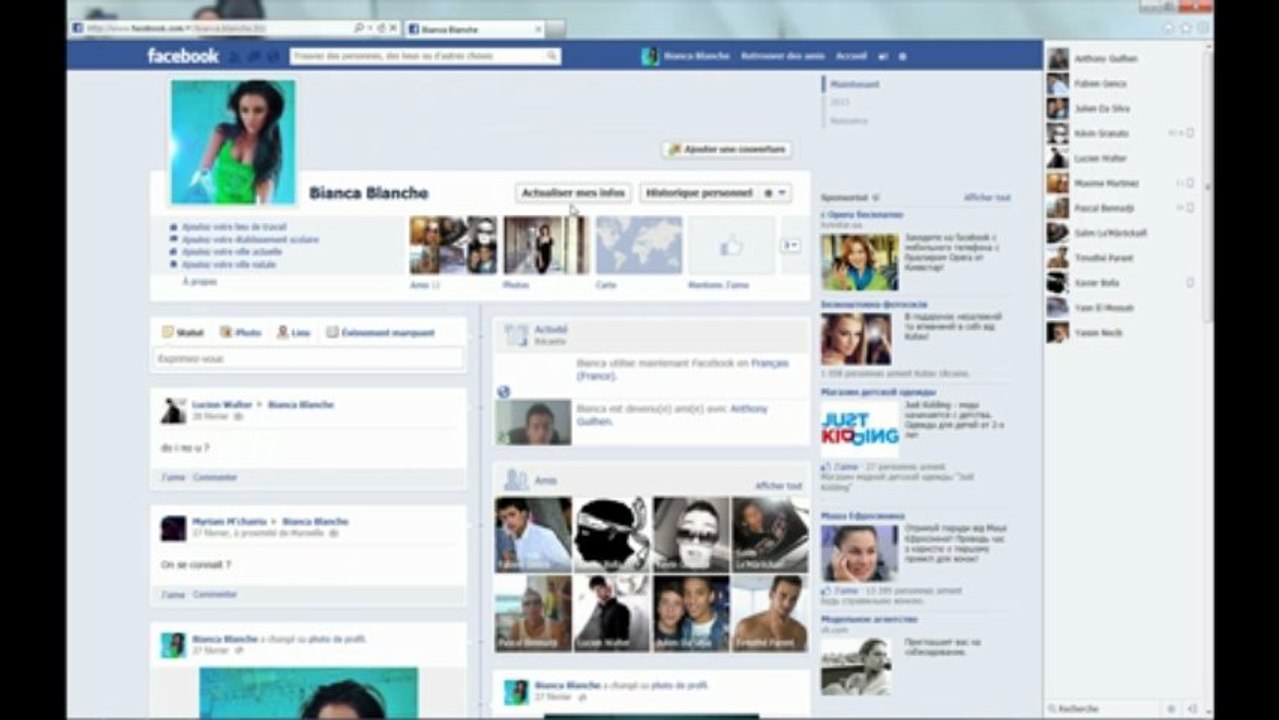The height and width of the screenshot is (720, 1279).
Task: Open Carte map thumbnail tile
Action: 639,245
